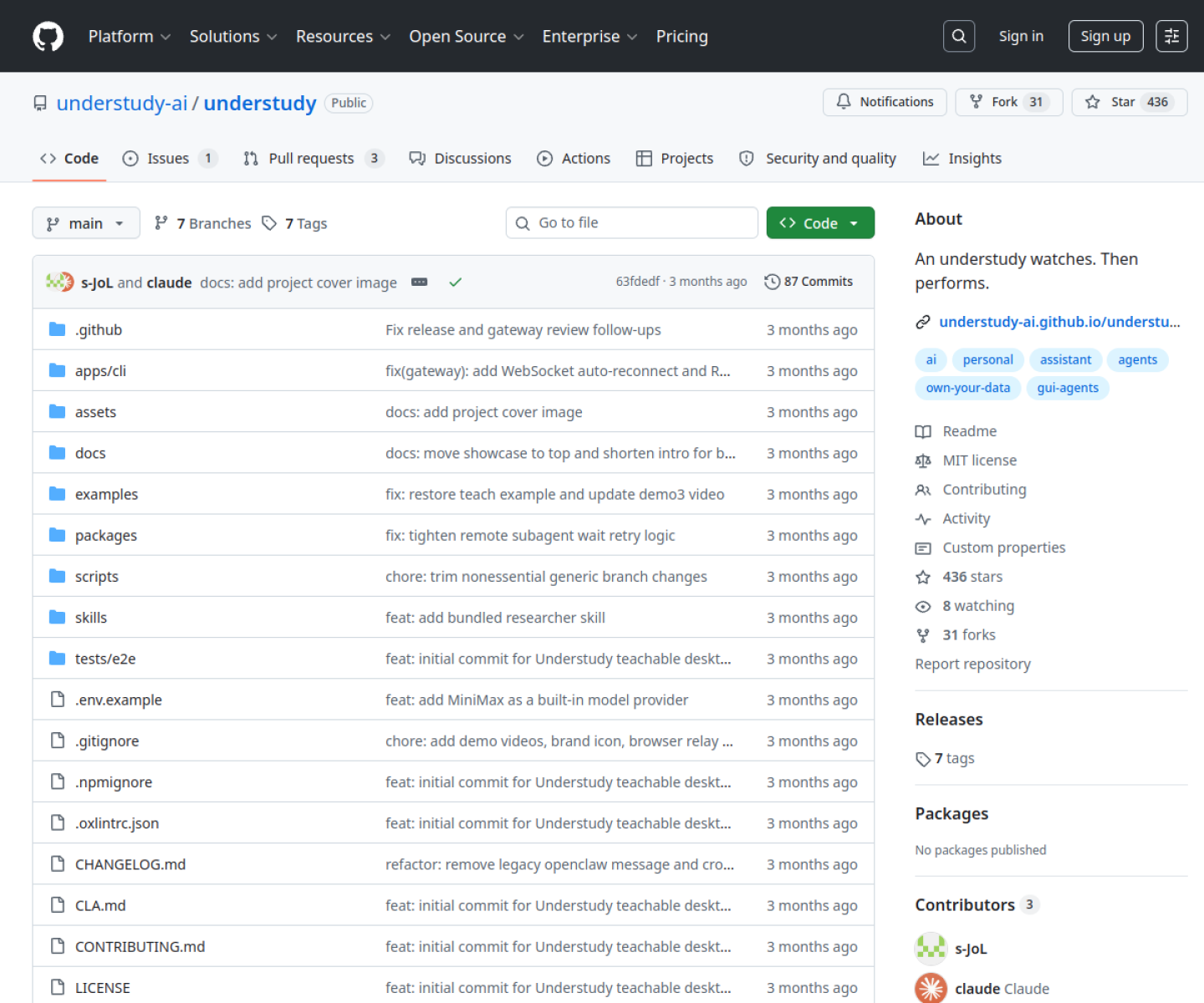1204x1003 pixels.
Task: Open the Contributing link in About
Action: pos(972,490)
